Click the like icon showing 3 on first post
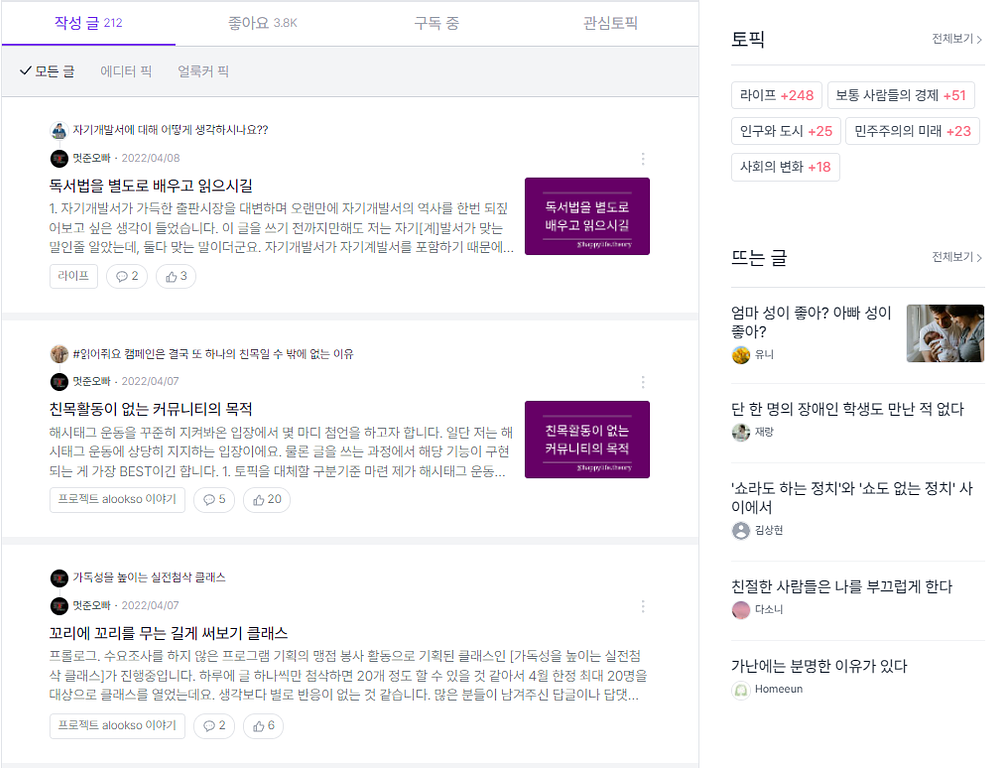The image size is (1001, 768). (x=169, y=276)
